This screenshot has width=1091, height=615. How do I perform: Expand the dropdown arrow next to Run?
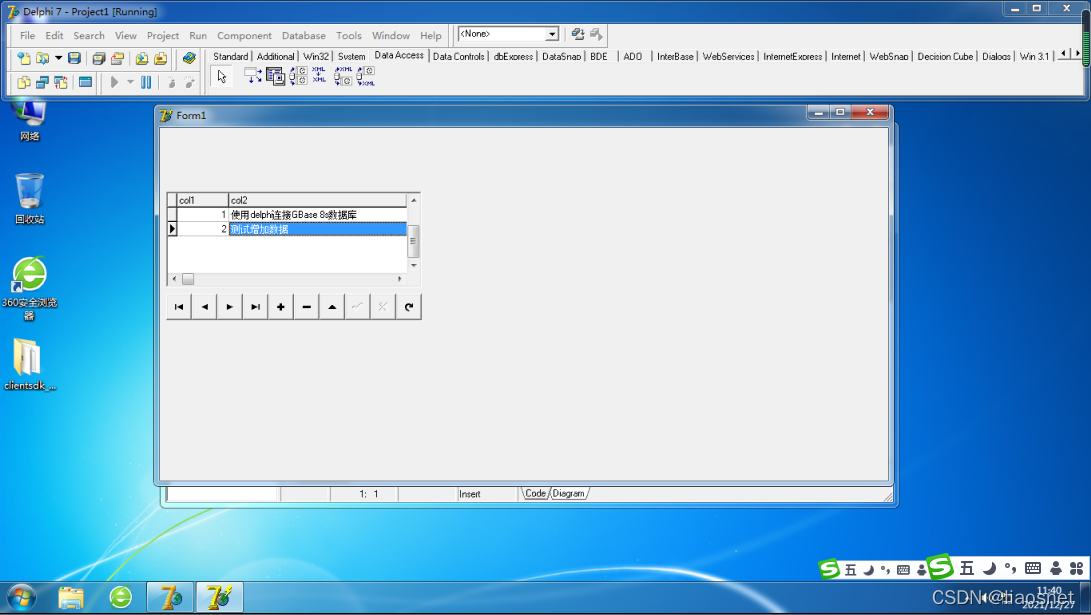point(130,82)
